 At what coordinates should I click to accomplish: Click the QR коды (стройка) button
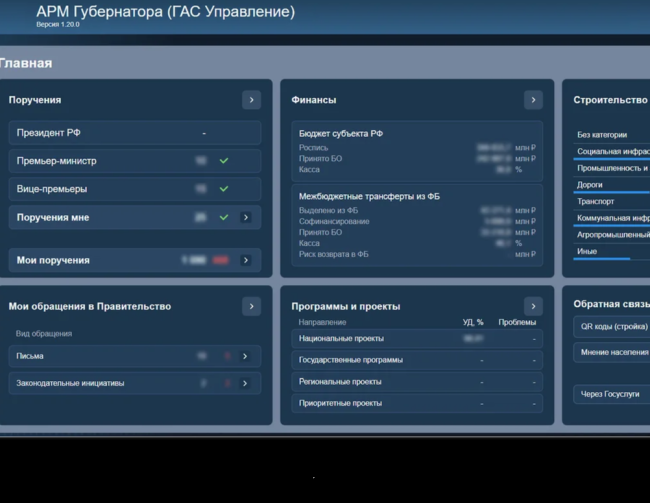(612, 327)
